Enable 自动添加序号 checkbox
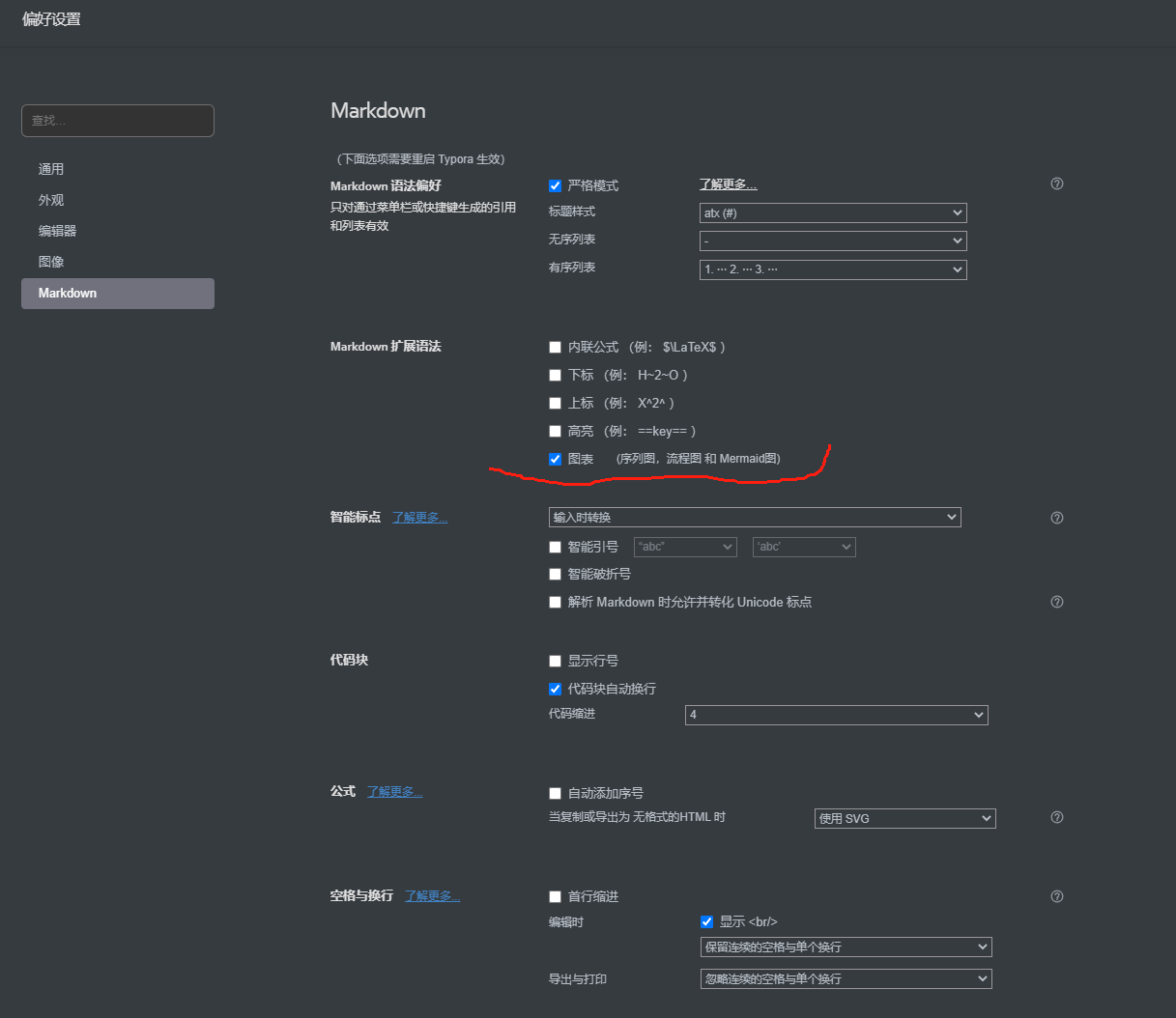1176x1018 pixels. pyautogui.click(x=555, y=793)
